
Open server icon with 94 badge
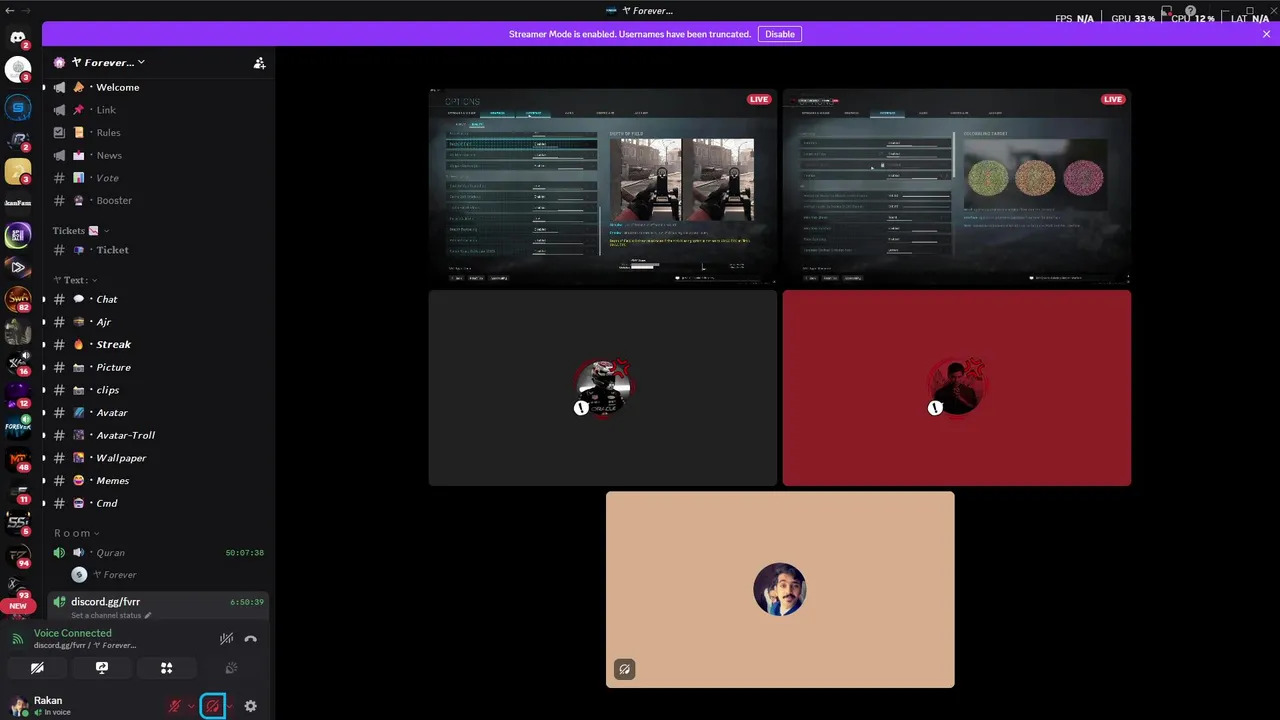tap(18, 556)
